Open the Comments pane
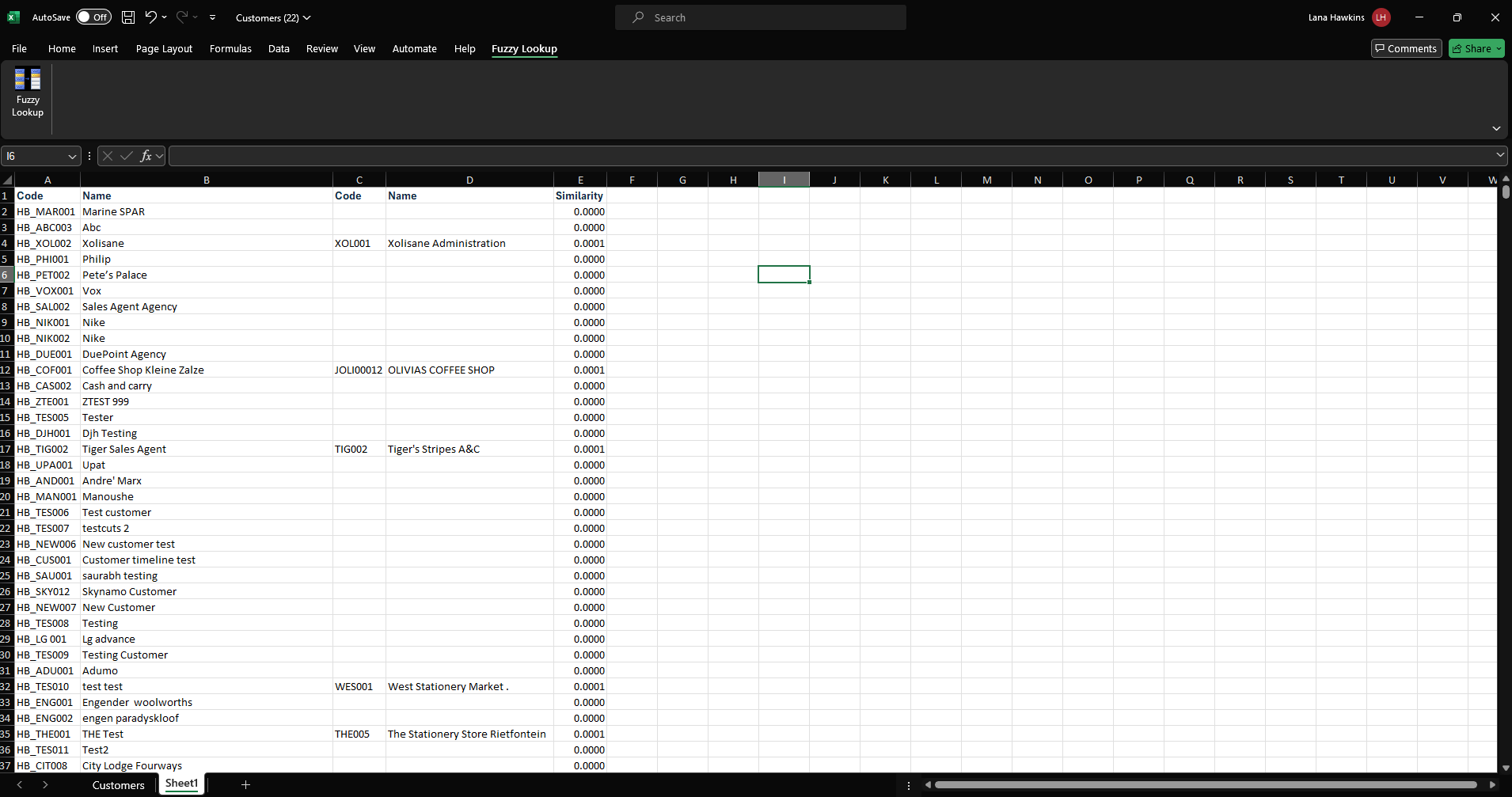The width and height of the screenshot is (1512, 797). pos(1406,49)
